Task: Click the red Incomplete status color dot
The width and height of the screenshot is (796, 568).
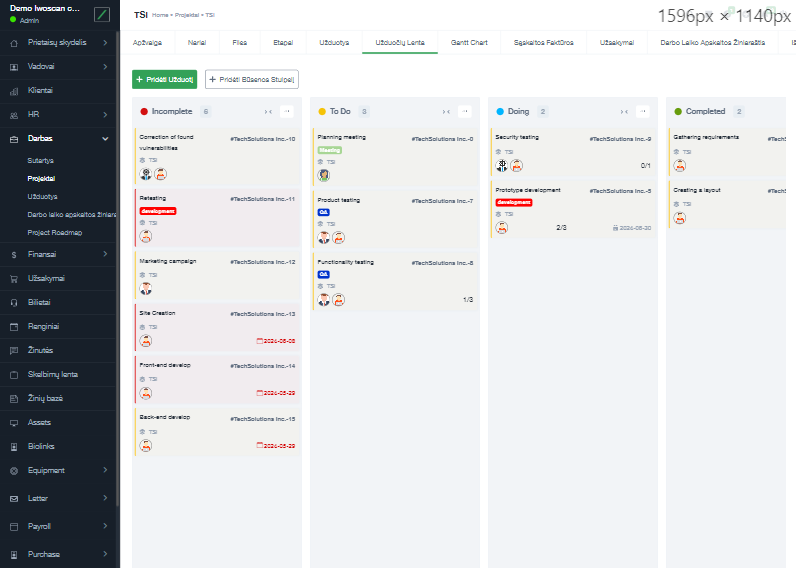Action: click(144, 112)
